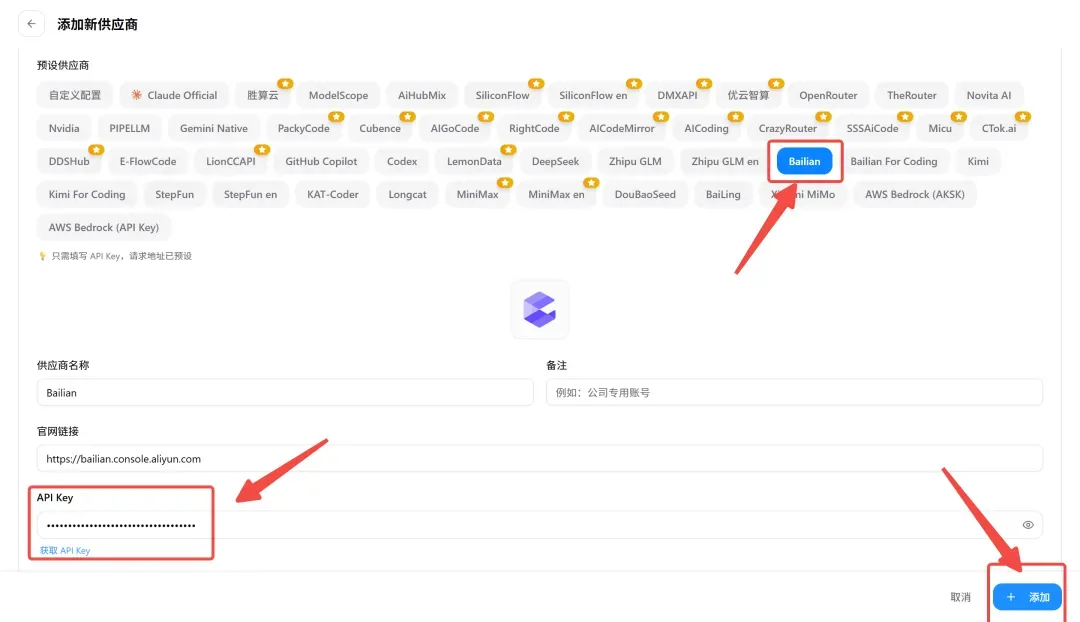Select the SiliconFlow en preset
Image resolution: width=1080 pixels, height=622 pixels.
pos(593,95)
